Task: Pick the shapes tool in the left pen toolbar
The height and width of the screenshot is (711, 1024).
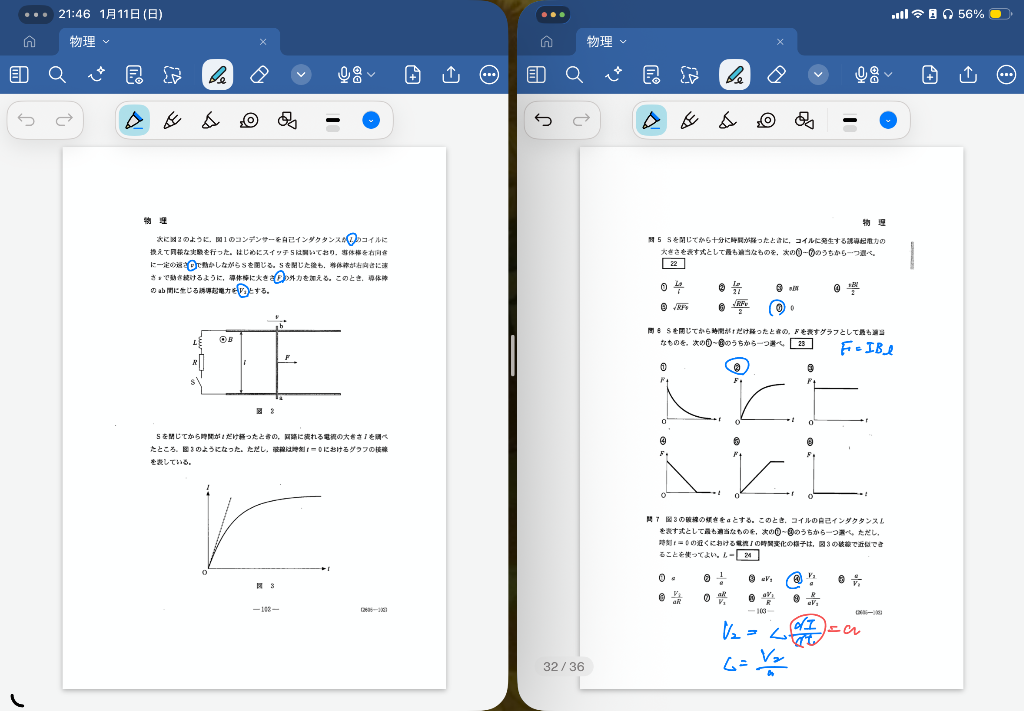Action: [287, 121]
